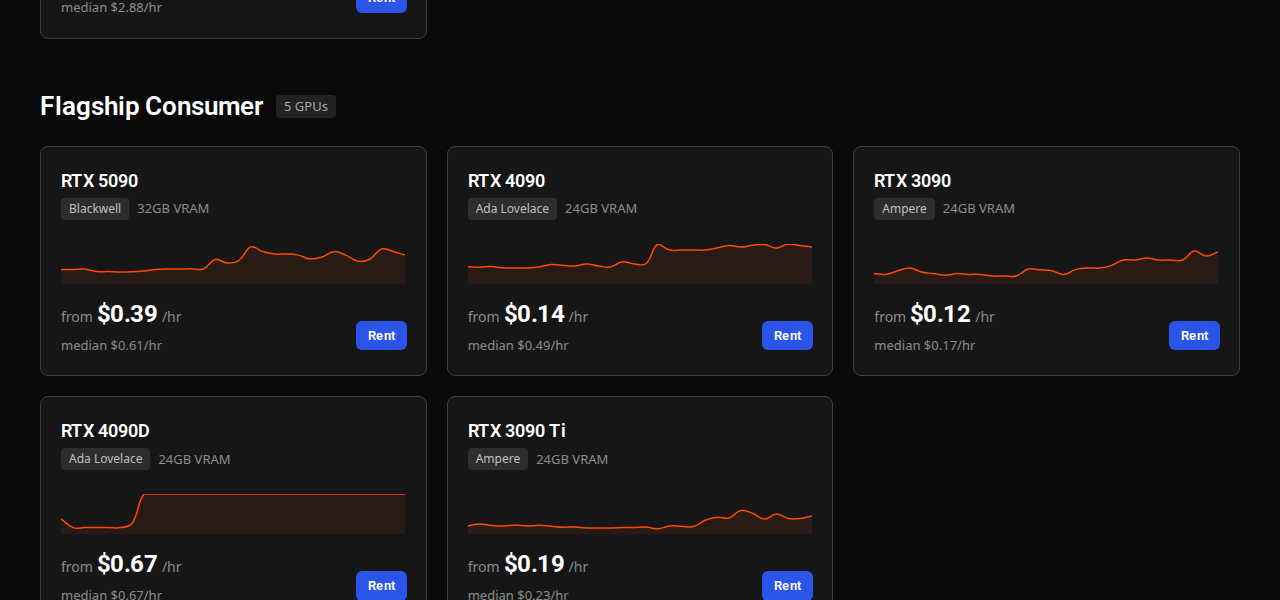This screenshot has width=1280, height=600.
Task: Open the RTX 4090 card title
Action: coord(506,181)
